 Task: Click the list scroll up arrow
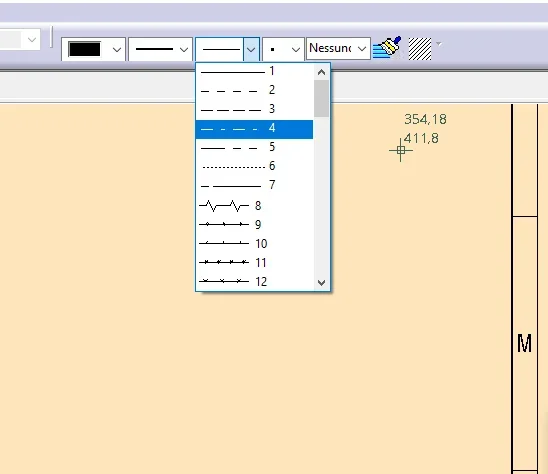click(322, 72)
